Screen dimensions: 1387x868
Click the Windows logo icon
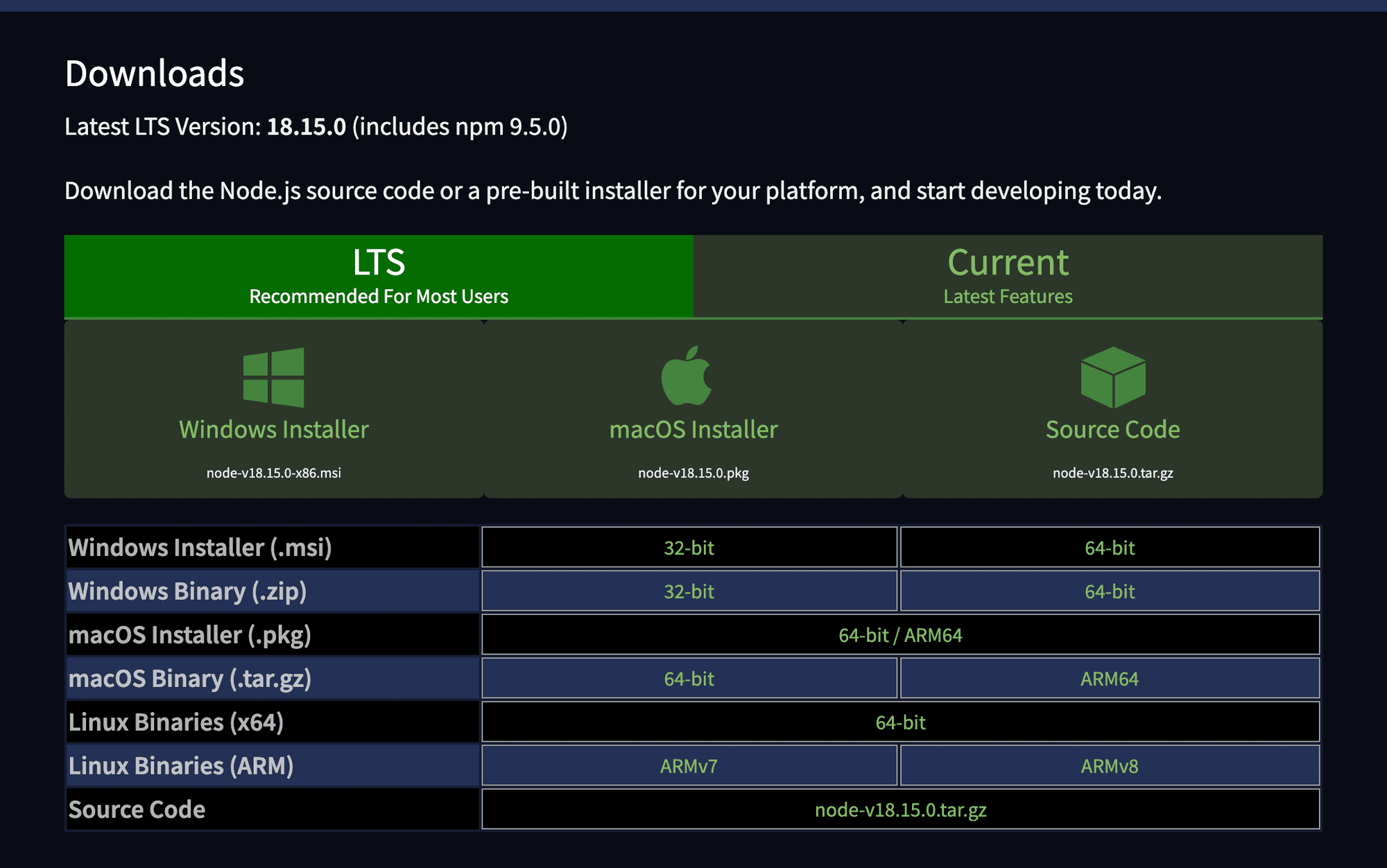coord(273,377)
